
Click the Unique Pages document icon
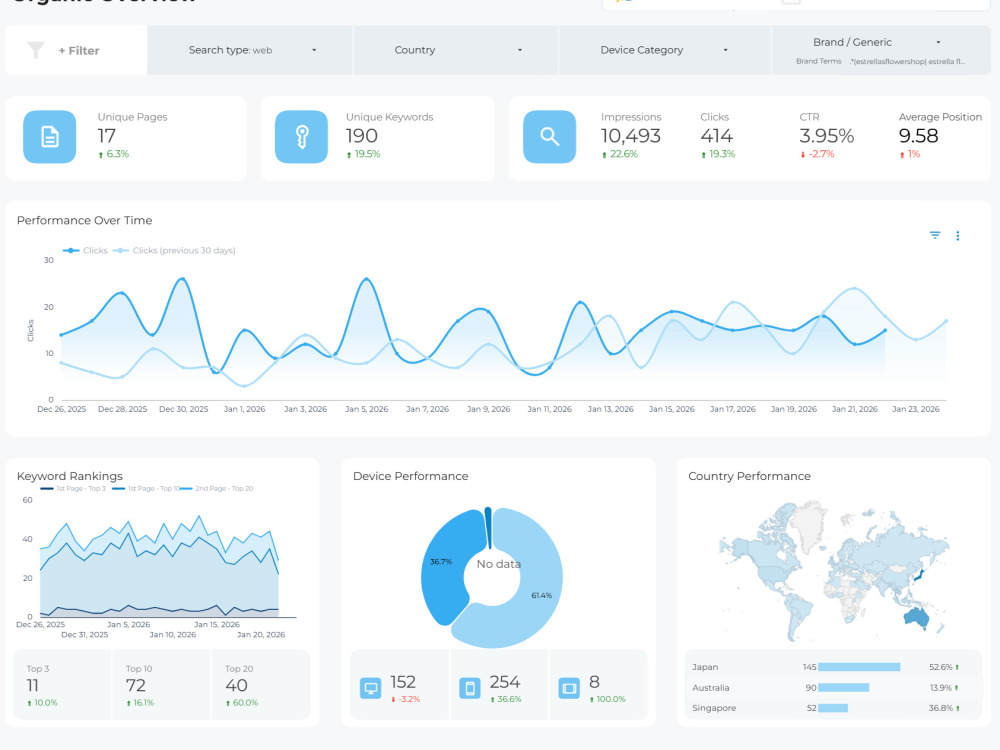pos(50,136)
